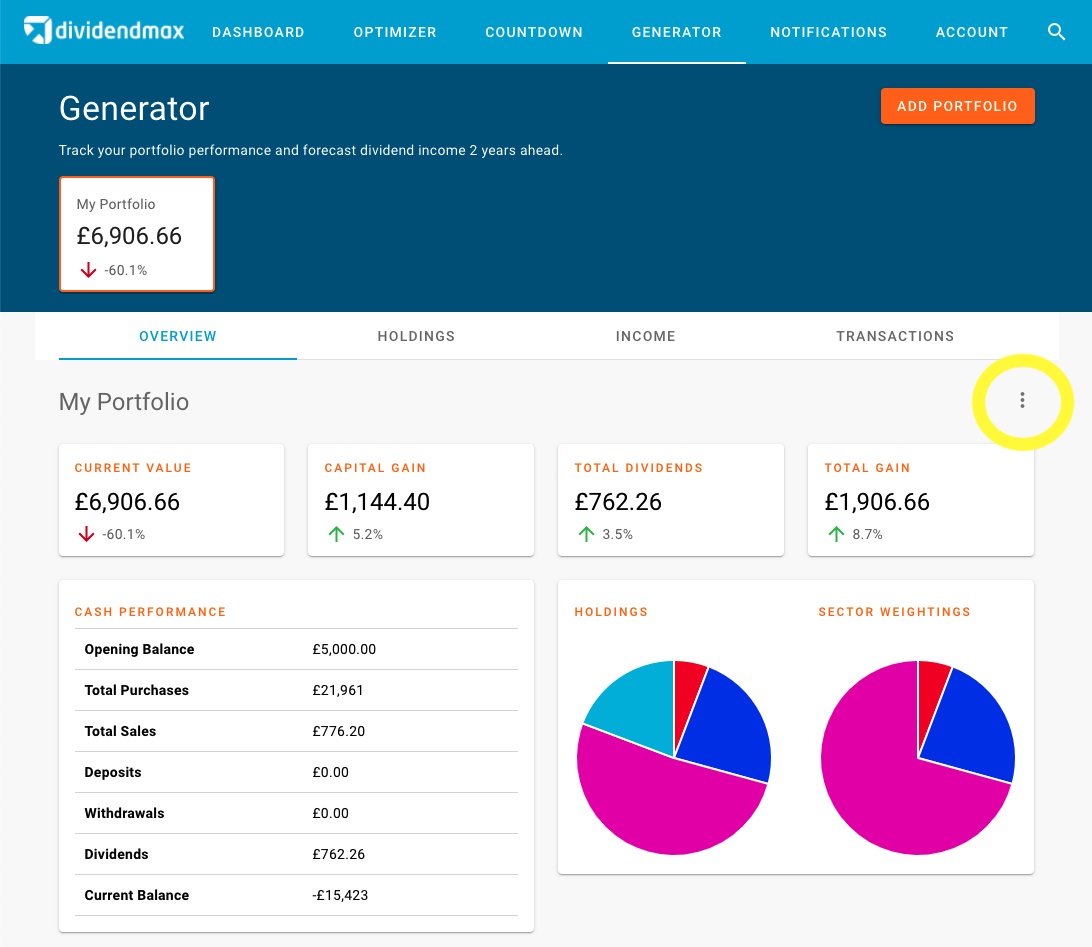Click the Capital Gain £1,144.40 card
Screen dimensions: 1092x947
click(421, 500)
